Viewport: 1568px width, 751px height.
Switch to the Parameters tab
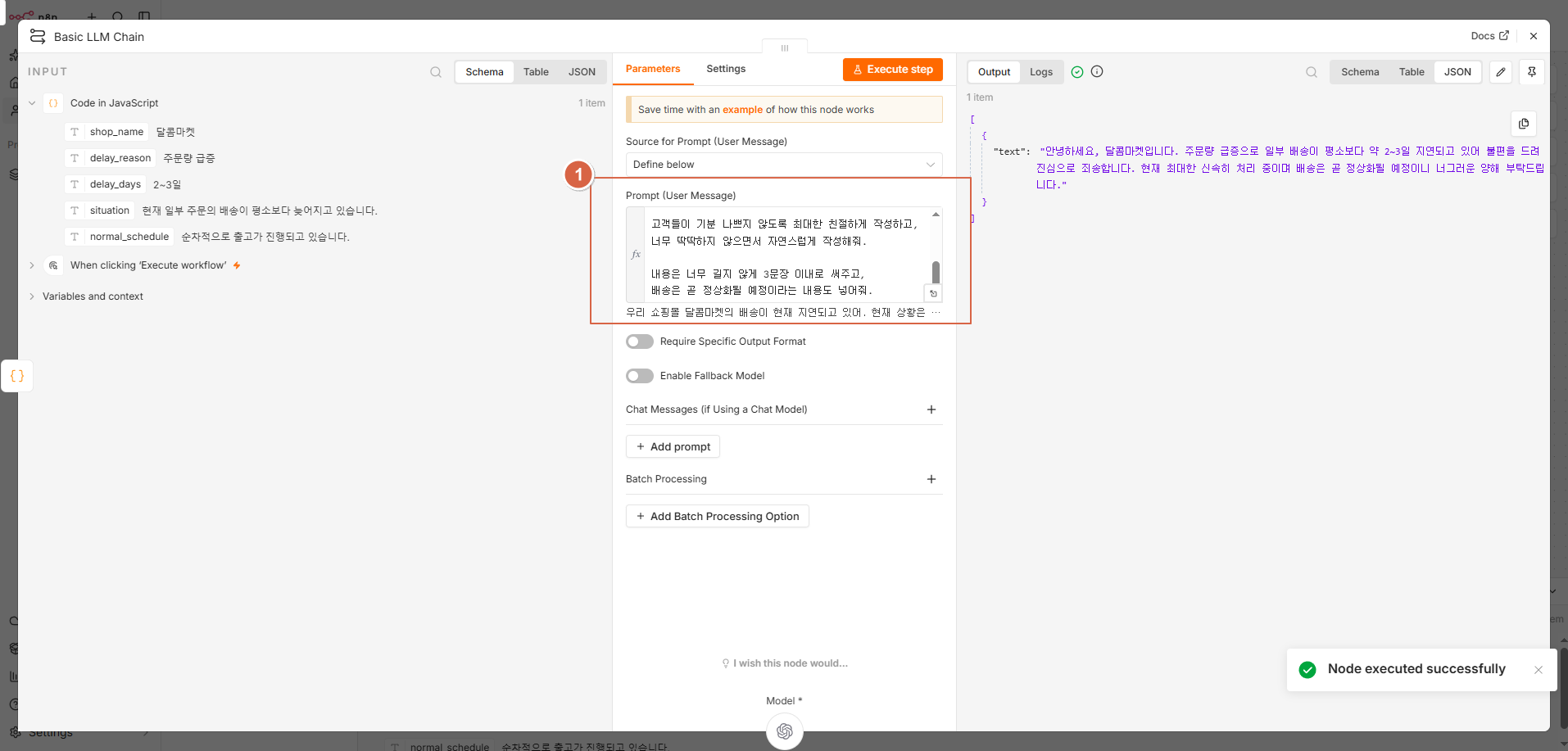click(x=653, y=69)
